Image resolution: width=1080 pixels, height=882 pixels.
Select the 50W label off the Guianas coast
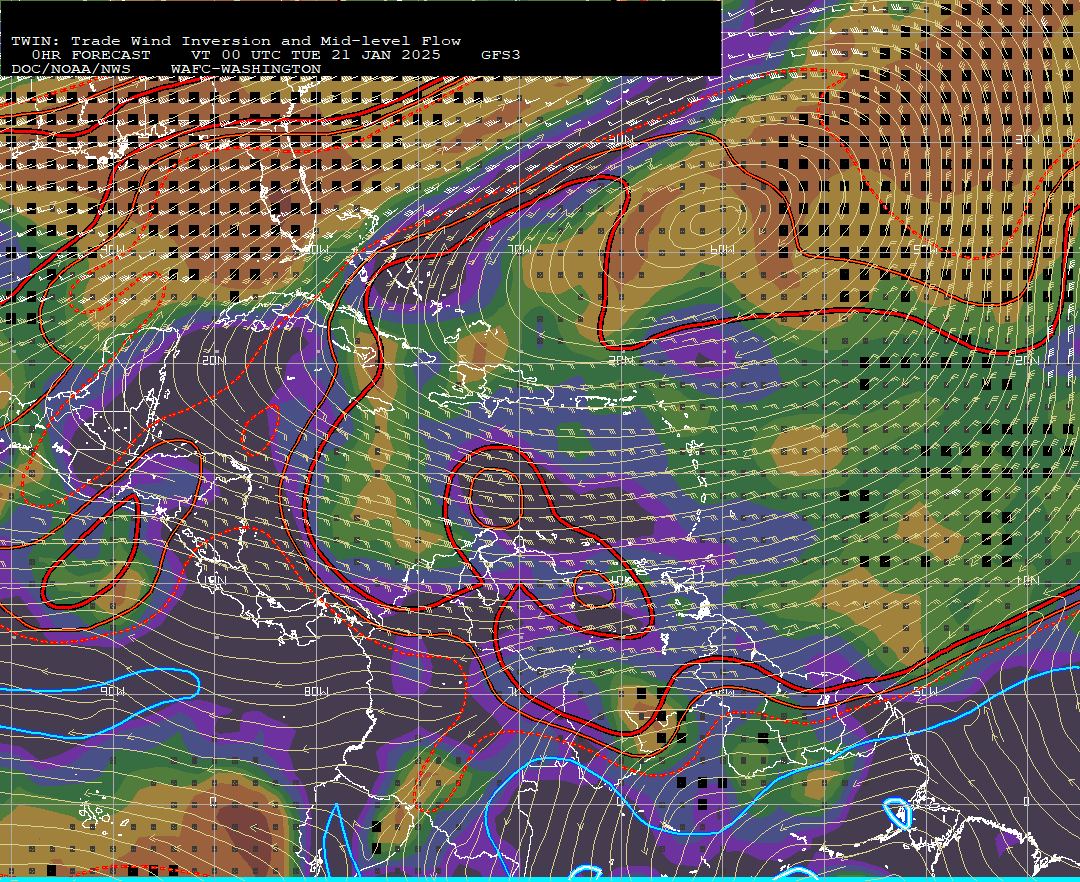pos(925,691)
